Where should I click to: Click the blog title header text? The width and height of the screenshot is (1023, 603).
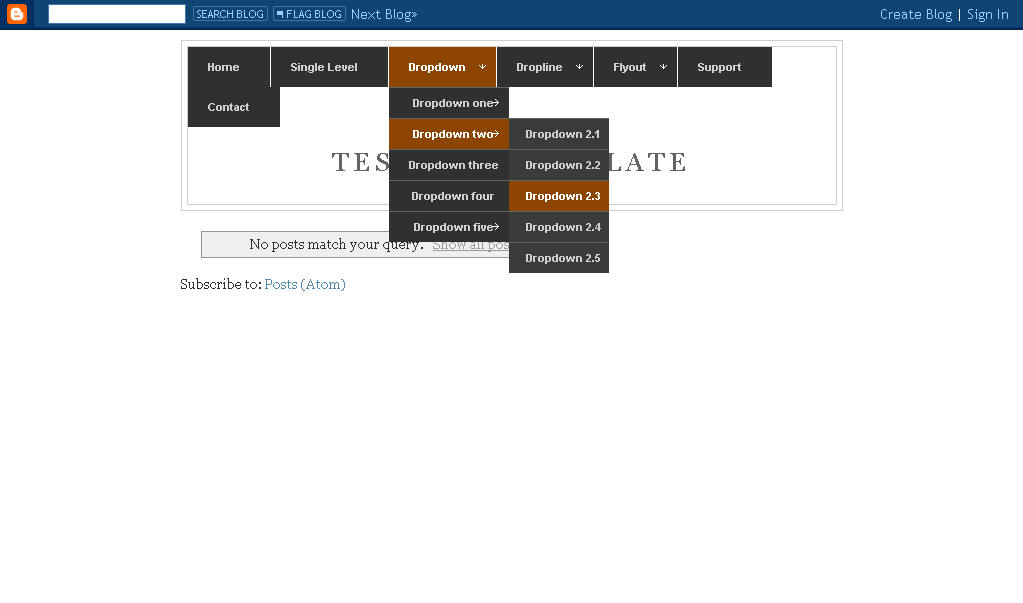tap(509, 162)
